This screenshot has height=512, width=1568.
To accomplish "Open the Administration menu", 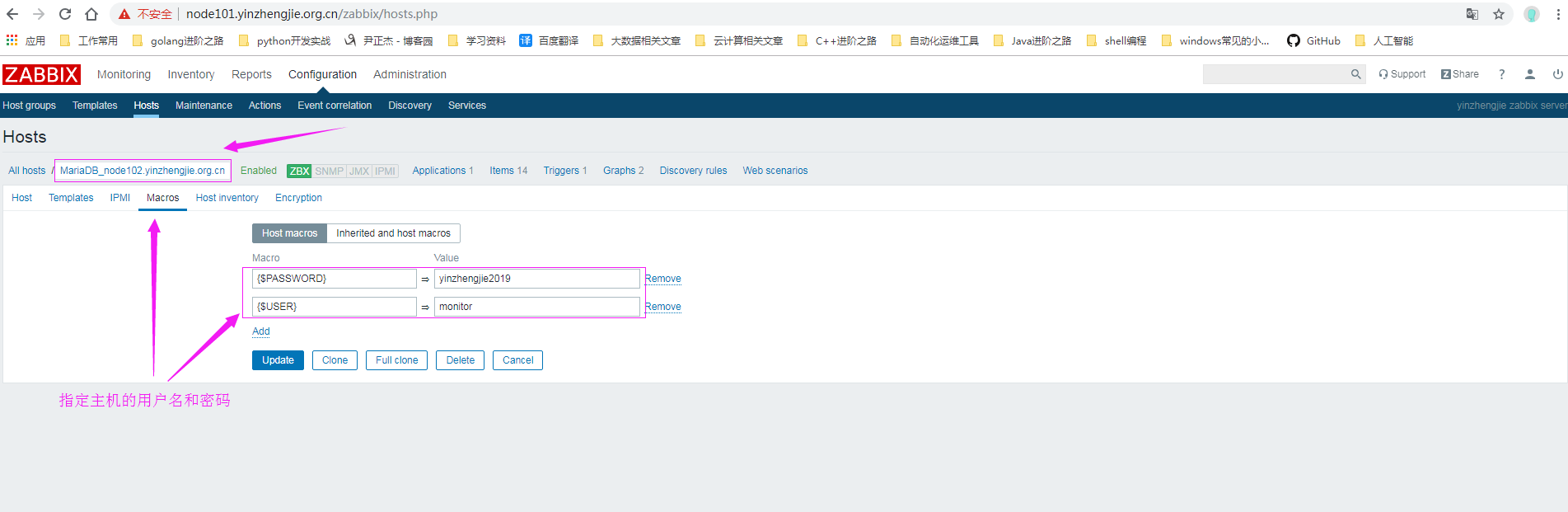I will coord(410,74).
